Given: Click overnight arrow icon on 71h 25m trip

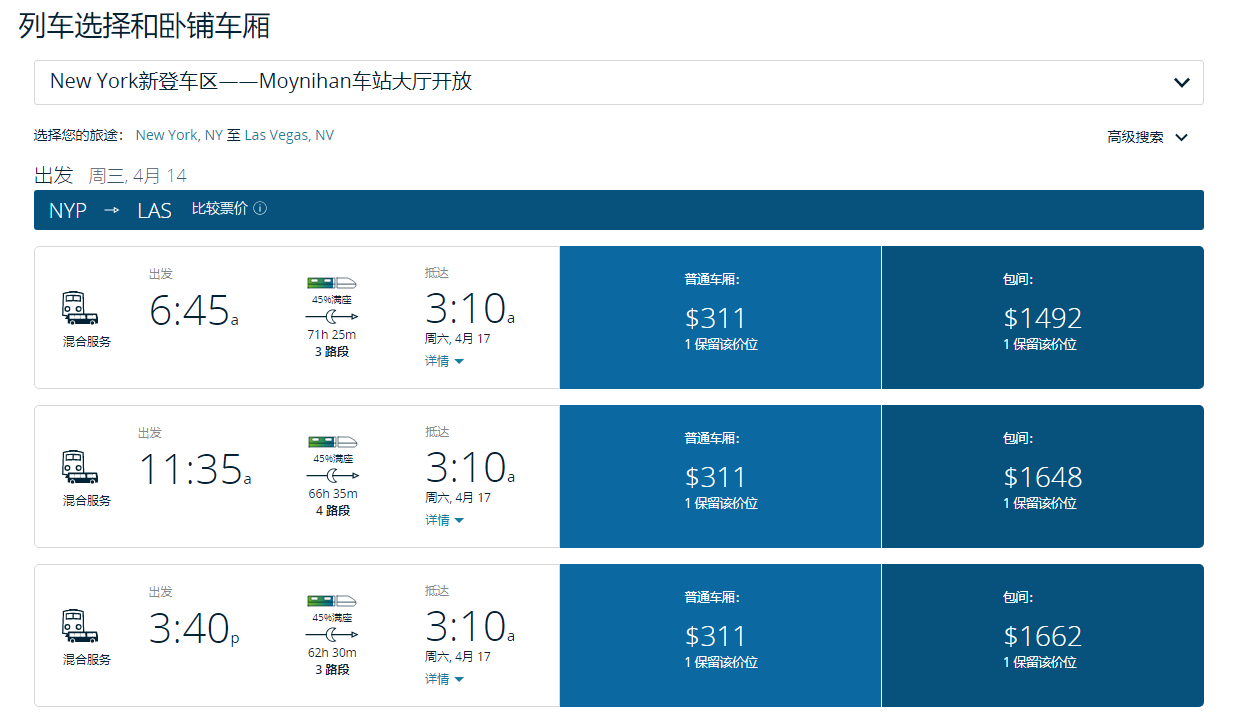Looking at the screenshot, I should click(x=332, y=316).
